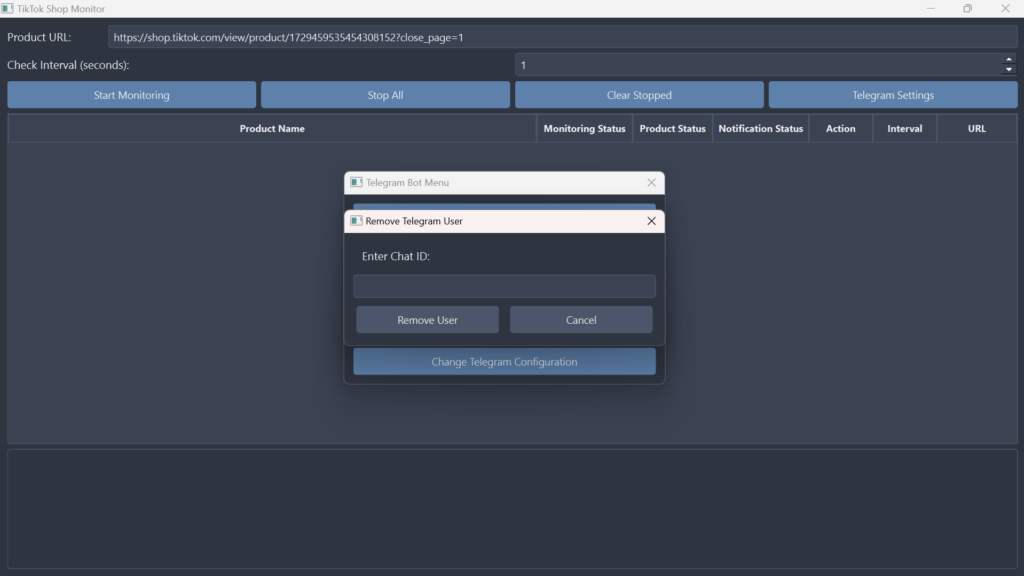Viewport: 1024px width, 576px height.
Task: Click the Product Name column header
Action: [272, 129]
